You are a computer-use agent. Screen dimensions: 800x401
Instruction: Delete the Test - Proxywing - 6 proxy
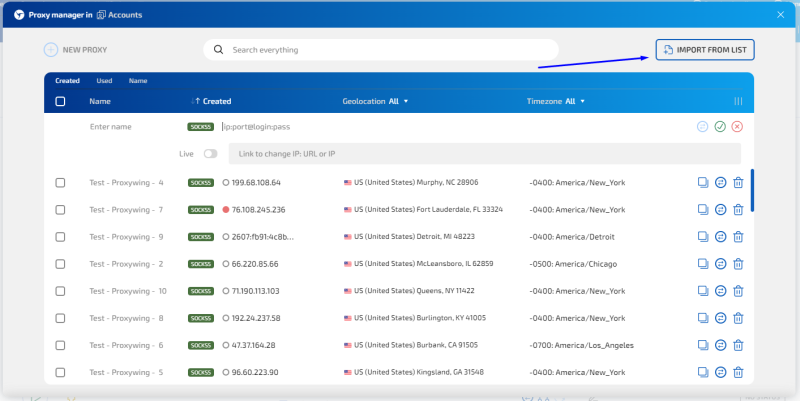click(738, 345)
